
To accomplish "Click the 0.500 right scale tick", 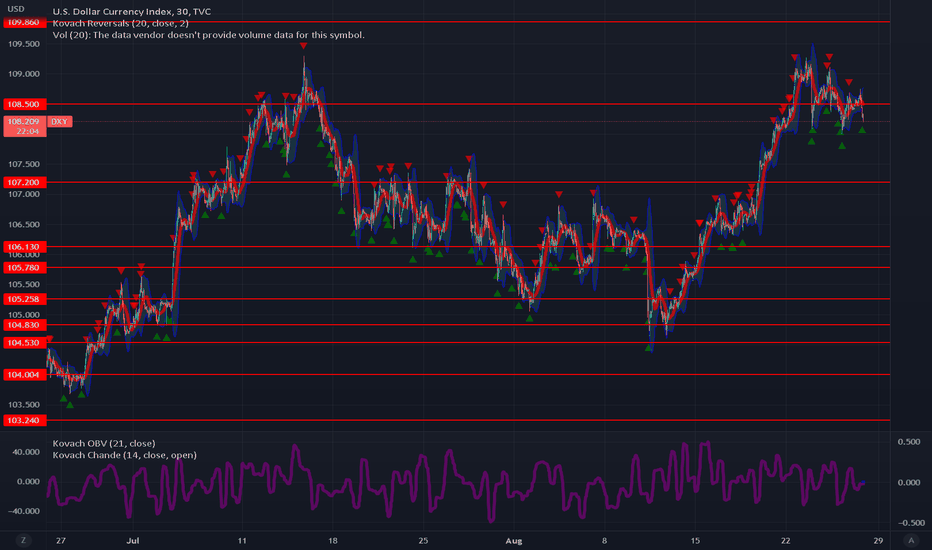I will [909, 442].
